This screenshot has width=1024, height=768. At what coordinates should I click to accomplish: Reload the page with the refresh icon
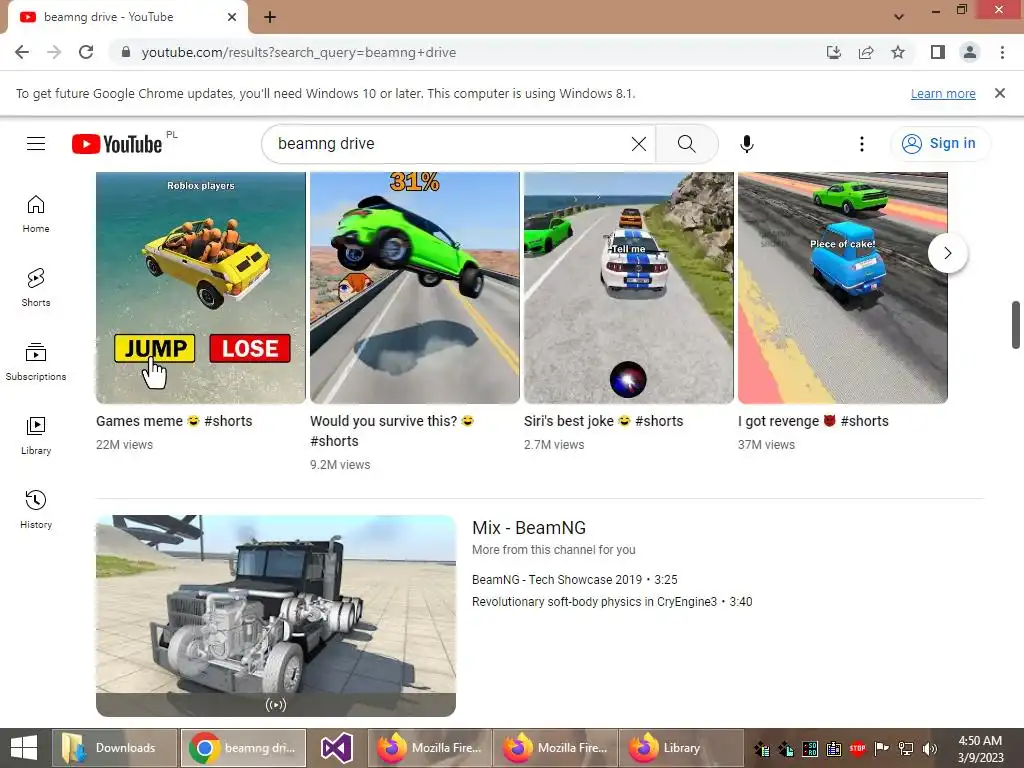86,52
